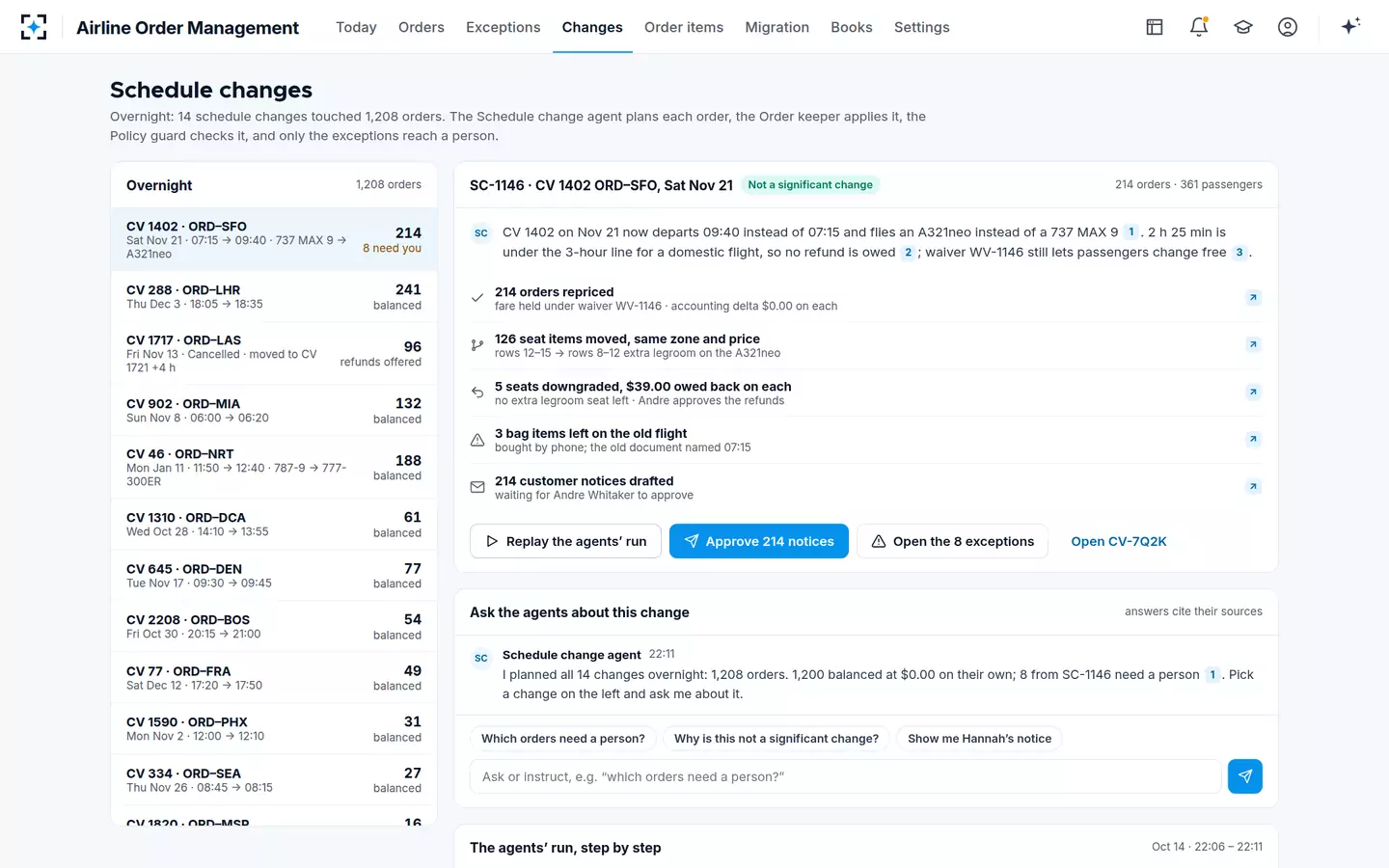Open source citation 3 after waiver WV-1146

click(x=1239, y=253)
